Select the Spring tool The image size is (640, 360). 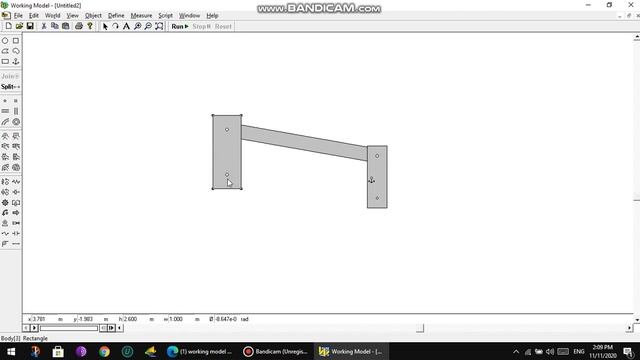16,182
